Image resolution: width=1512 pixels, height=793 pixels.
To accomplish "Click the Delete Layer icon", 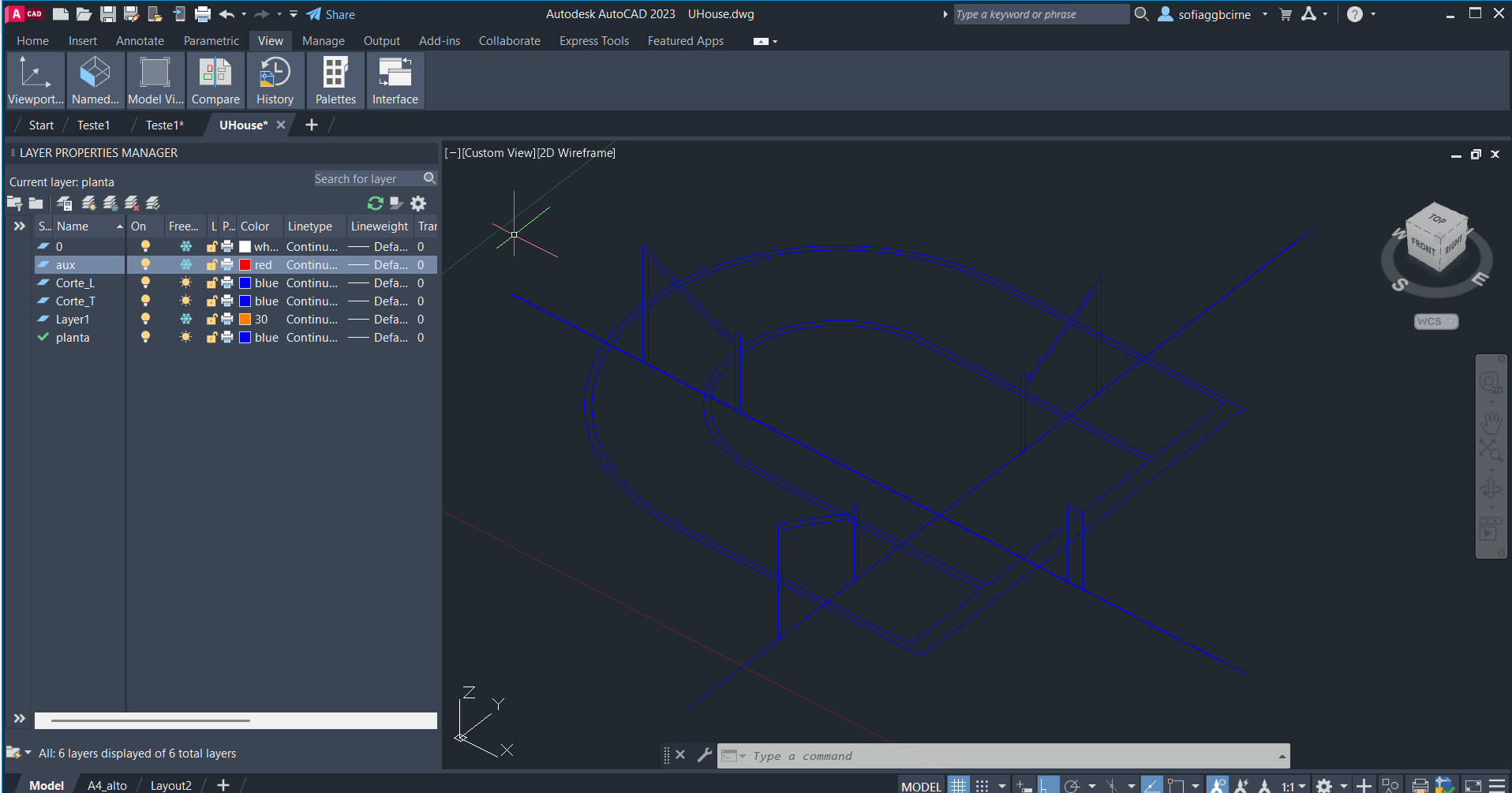I will [132, 204].
